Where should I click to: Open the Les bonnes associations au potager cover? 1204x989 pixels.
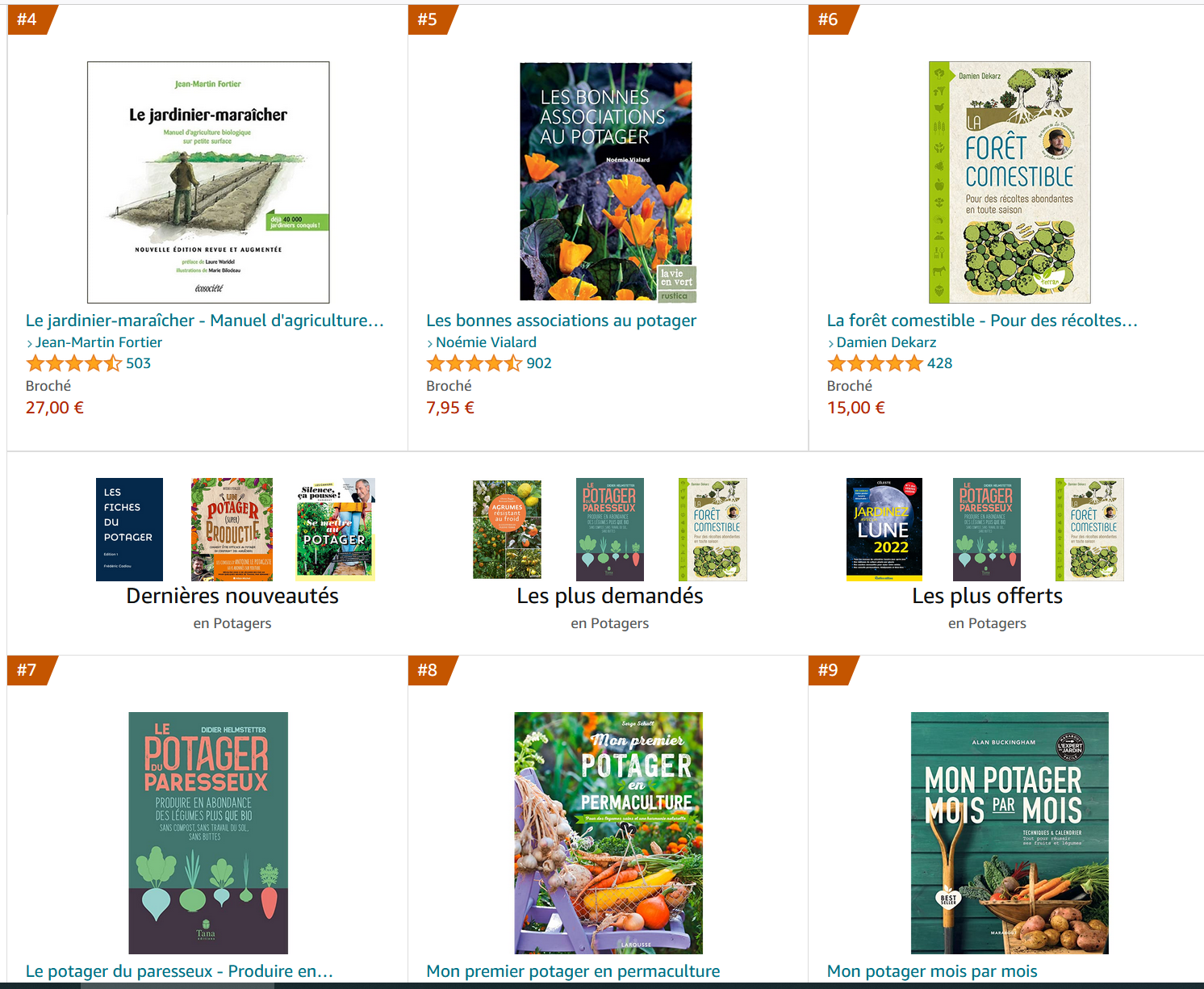(608, 182)
